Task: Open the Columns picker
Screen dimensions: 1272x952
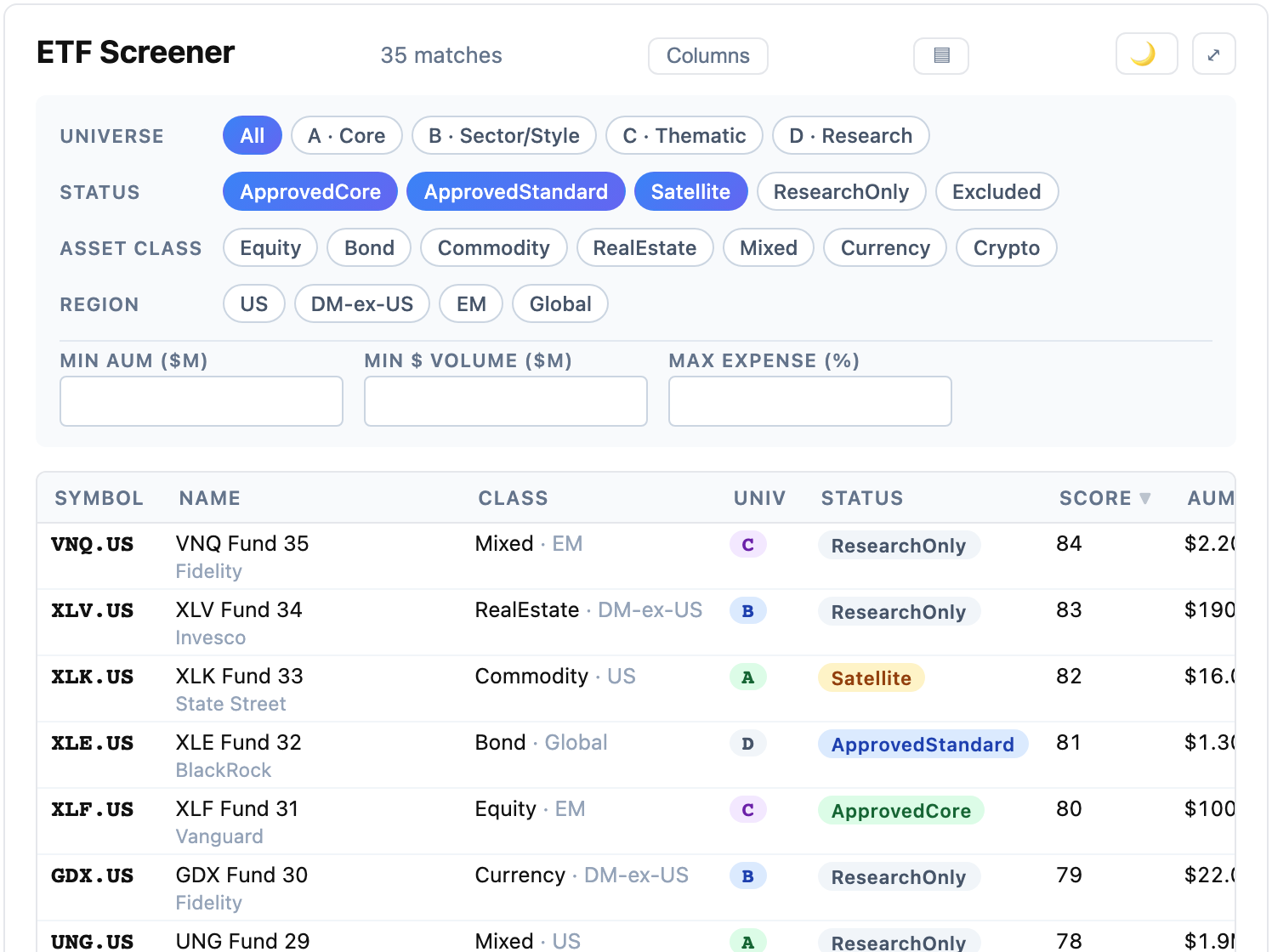Action: 708,56
